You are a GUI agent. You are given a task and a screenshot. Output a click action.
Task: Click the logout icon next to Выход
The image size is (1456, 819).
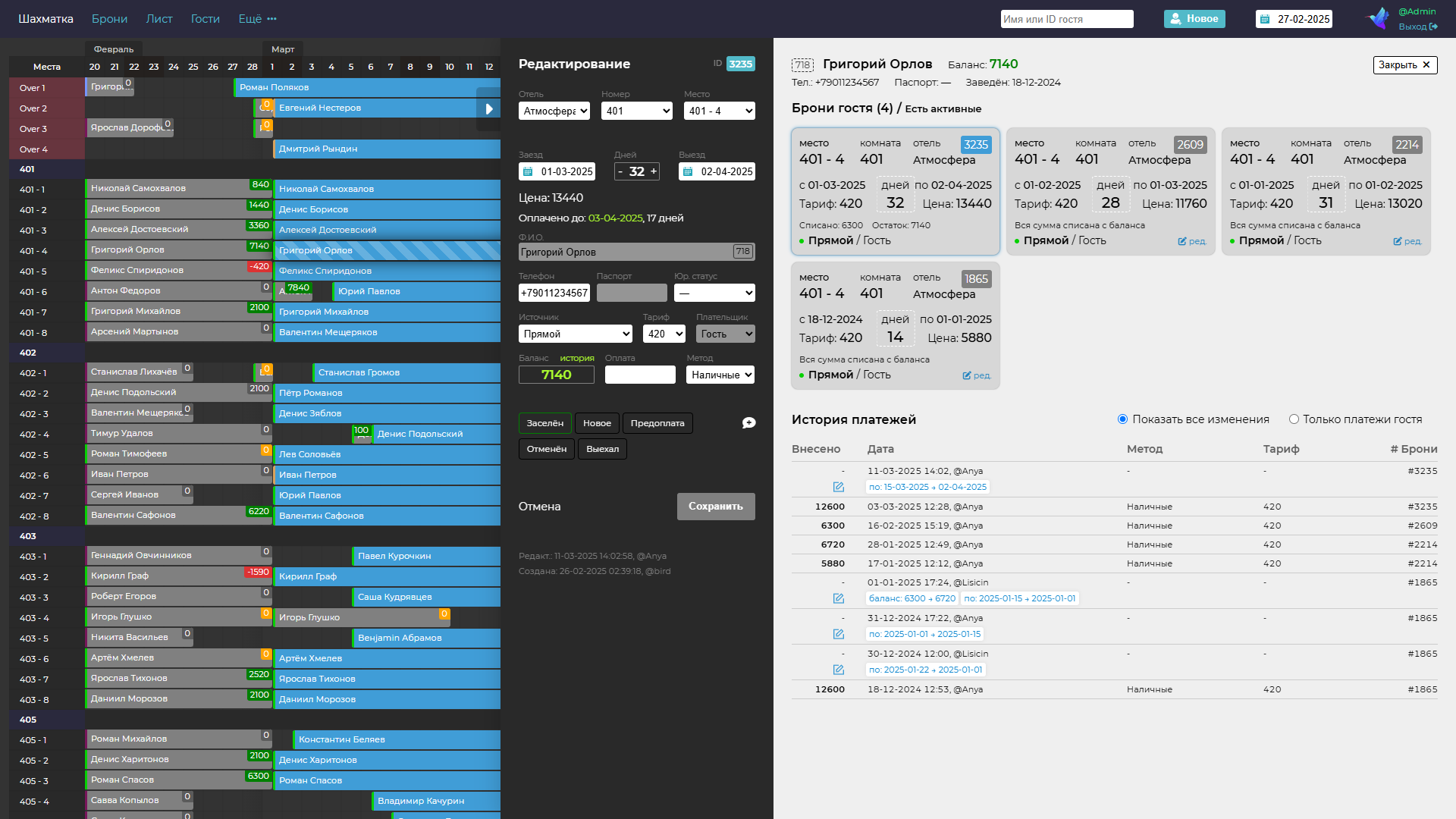1433,27
